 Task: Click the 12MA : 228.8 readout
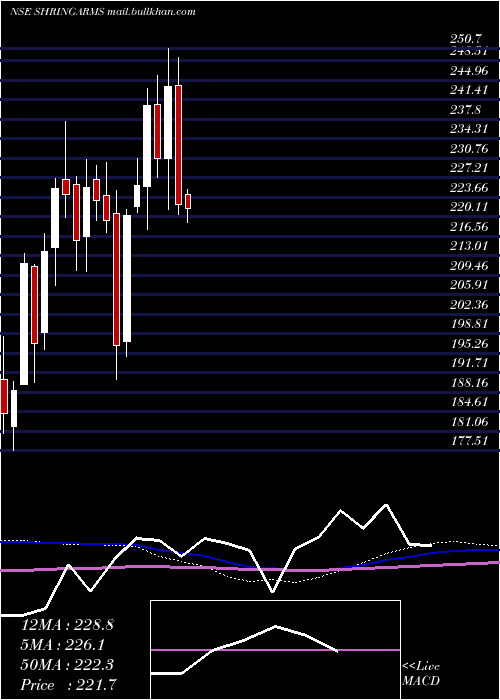[x=67, y=625]
